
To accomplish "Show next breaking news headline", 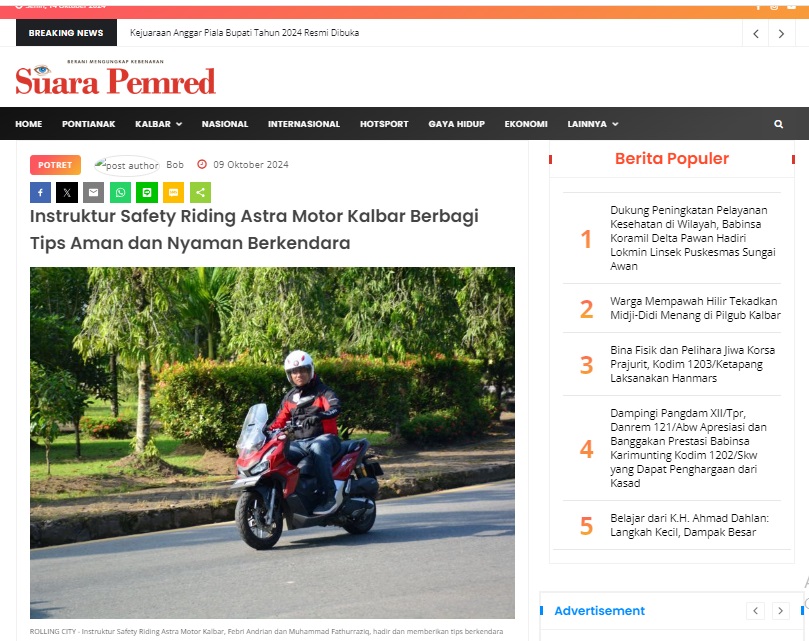I will click(781, 34).
